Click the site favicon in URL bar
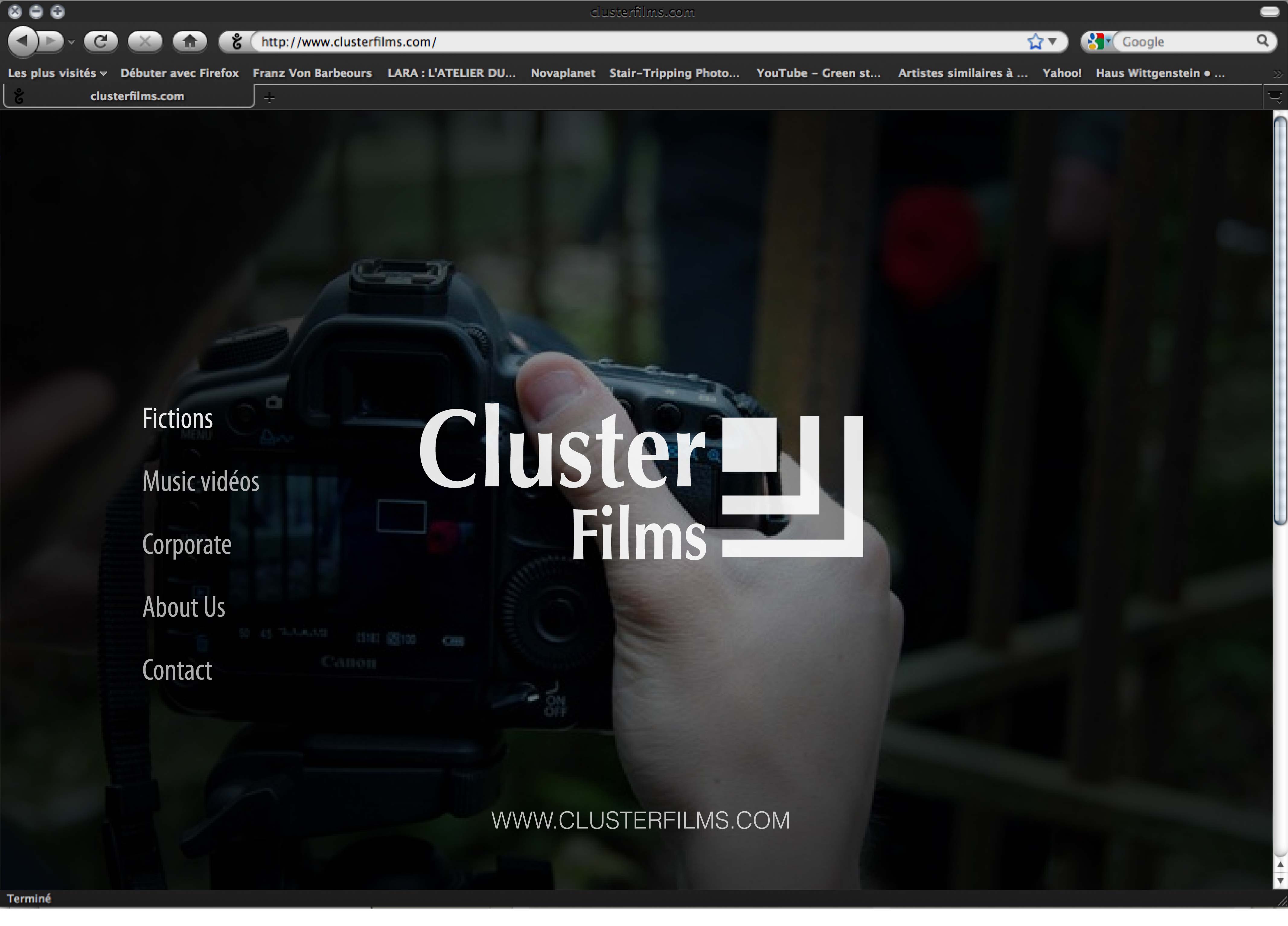The image size is (1288, 926). [237, 41]
